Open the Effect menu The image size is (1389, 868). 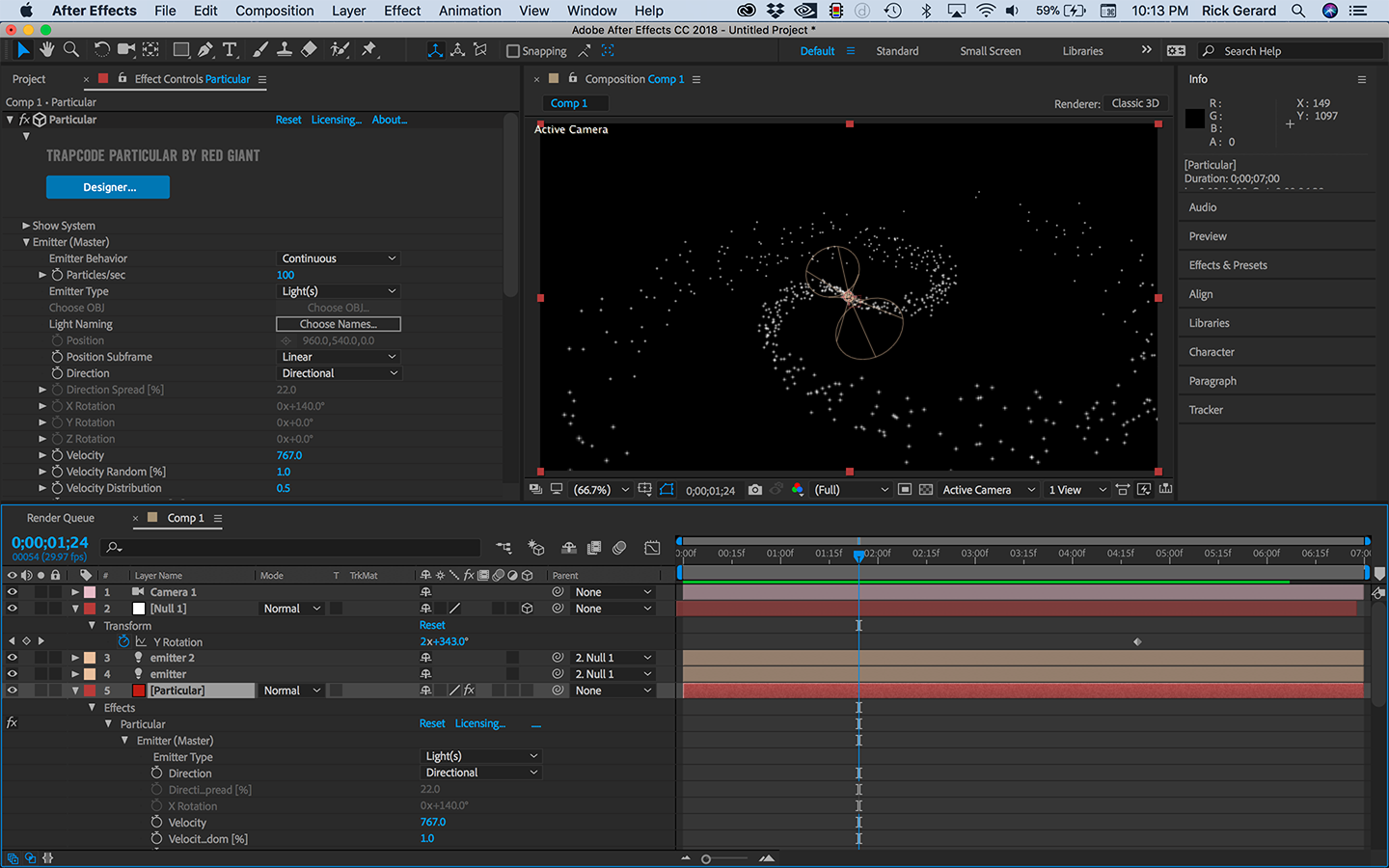click(x=402, y=11)
